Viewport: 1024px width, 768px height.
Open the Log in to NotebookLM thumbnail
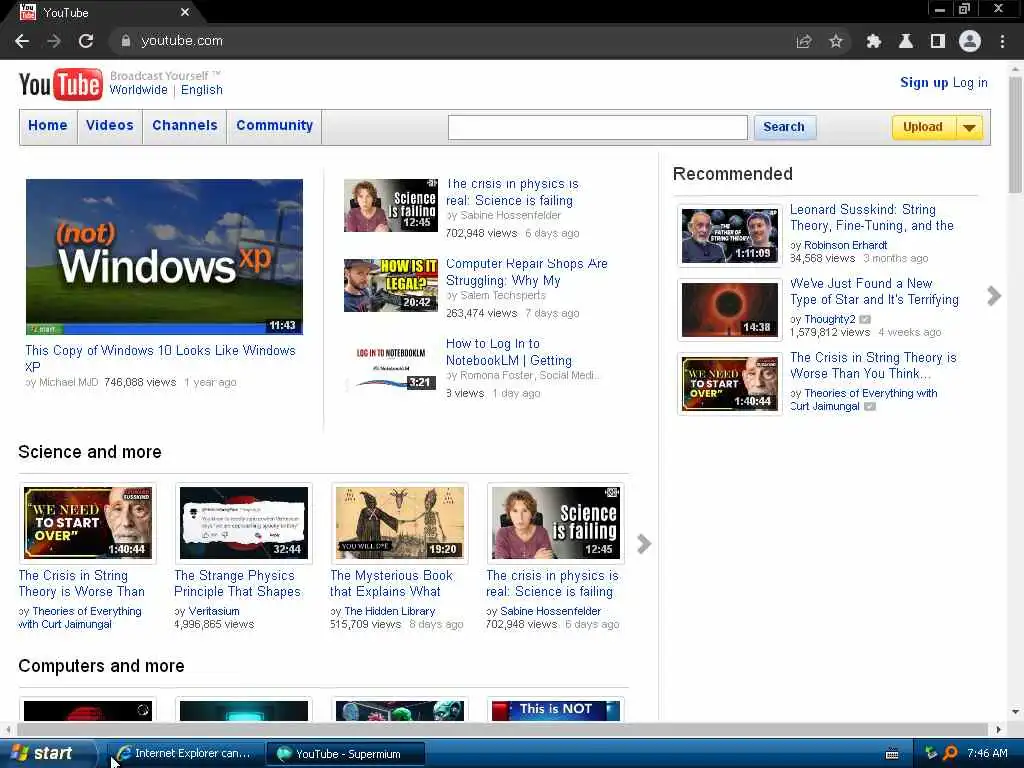[x=391, y=366]
